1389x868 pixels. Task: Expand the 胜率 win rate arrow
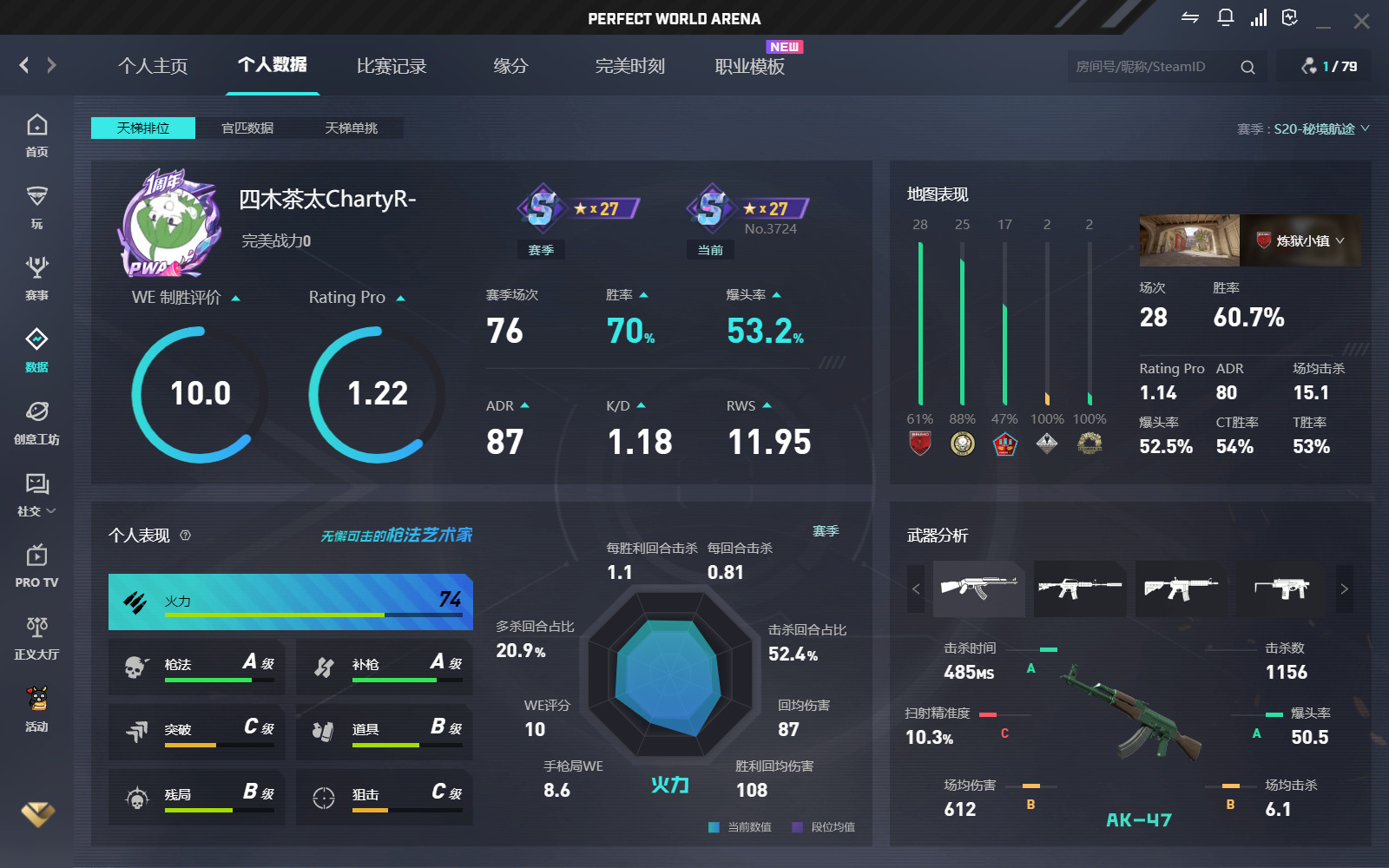point(643,296)
